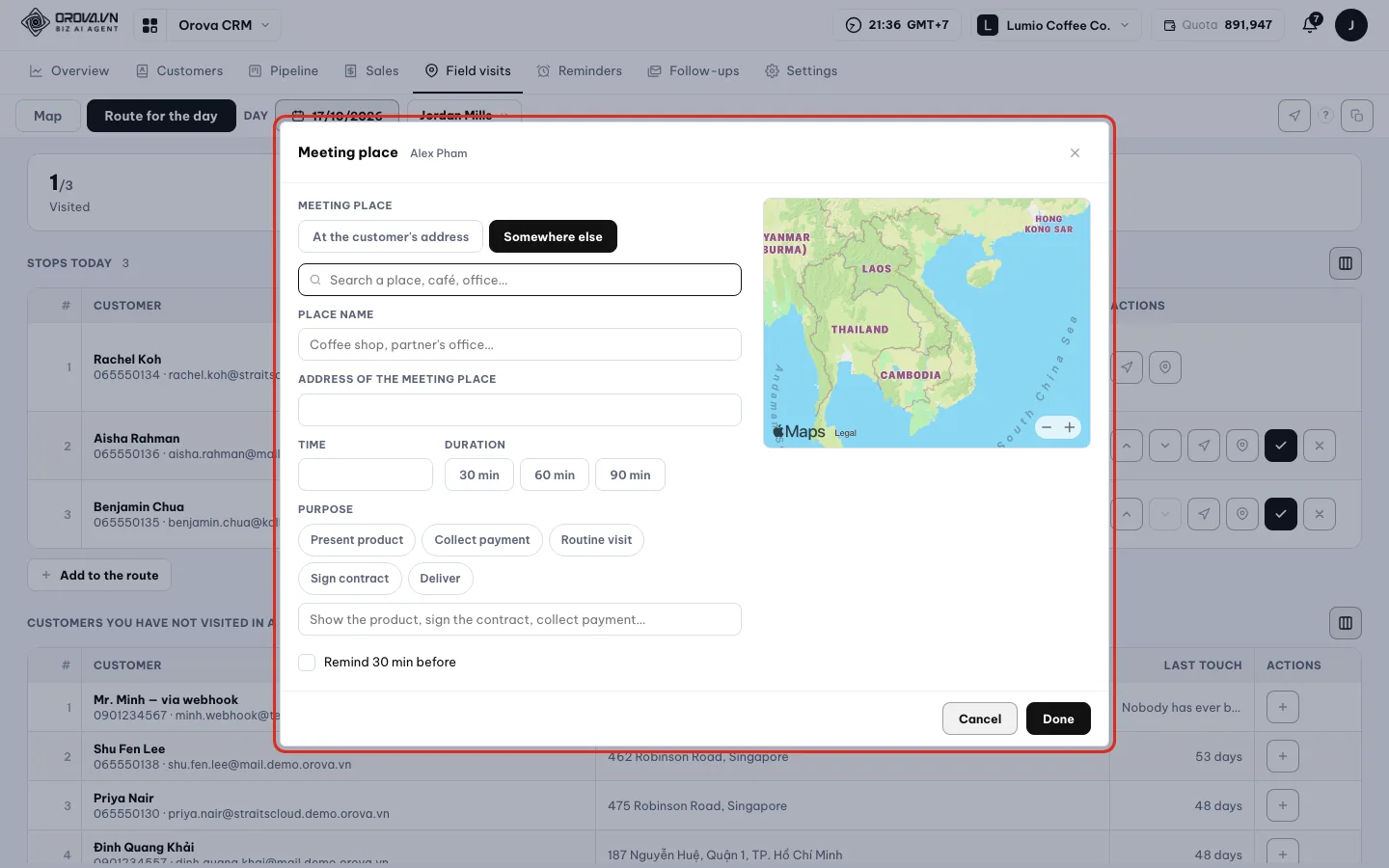The image size is (1389, 868).
Task: Open column settings for not-visited customers table
Action: [1346, 623]
